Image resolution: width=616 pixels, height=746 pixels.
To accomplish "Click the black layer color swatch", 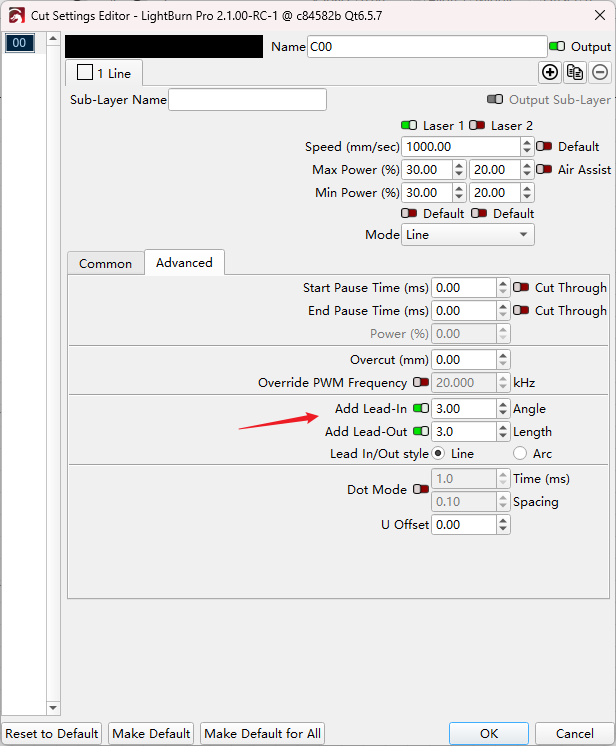I will click(x=163, y=47).
